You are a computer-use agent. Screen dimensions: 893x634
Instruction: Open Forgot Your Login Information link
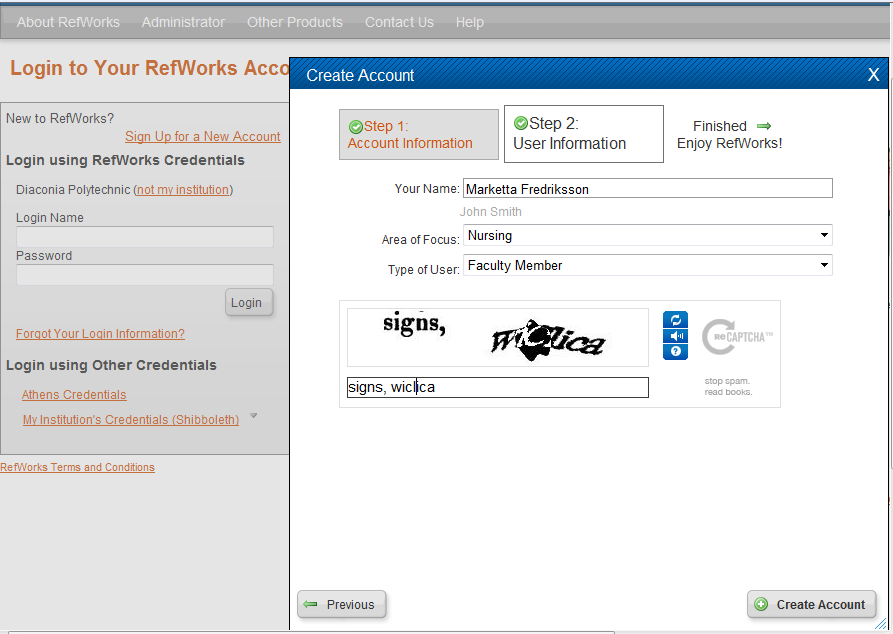tap(100, 334)
